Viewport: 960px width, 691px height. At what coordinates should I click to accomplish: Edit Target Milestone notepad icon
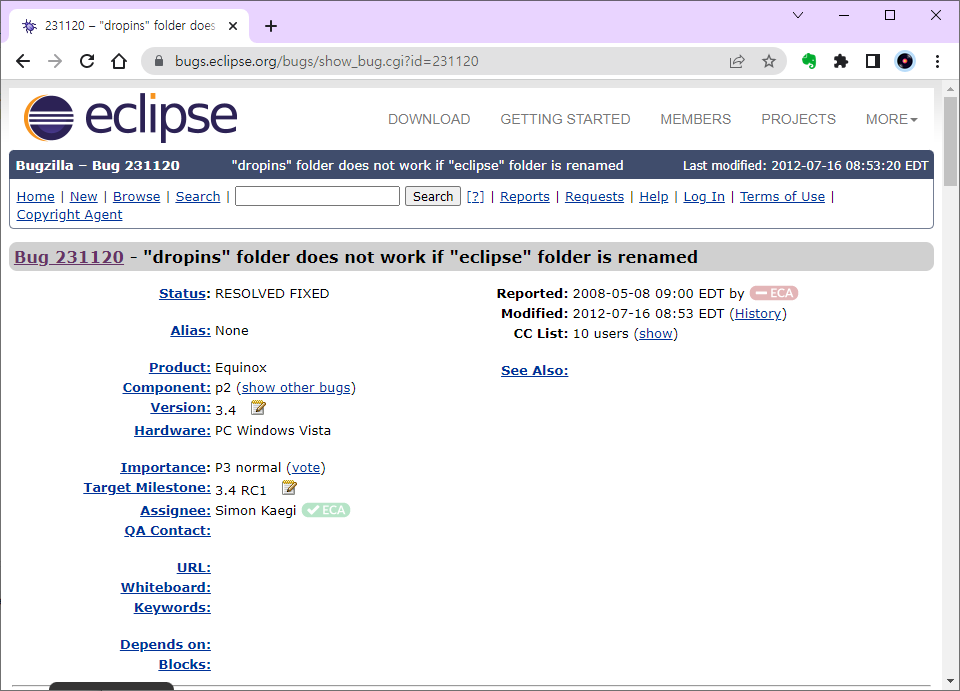(289, 488)
